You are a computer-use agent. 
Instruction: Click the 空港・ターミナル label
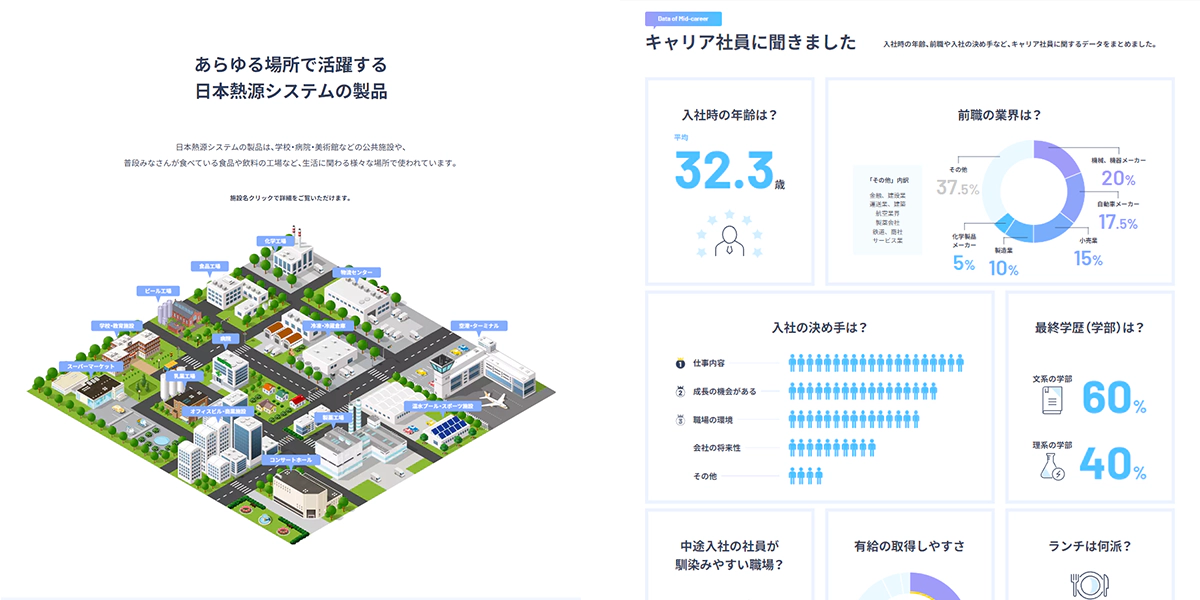coord(480,326)
